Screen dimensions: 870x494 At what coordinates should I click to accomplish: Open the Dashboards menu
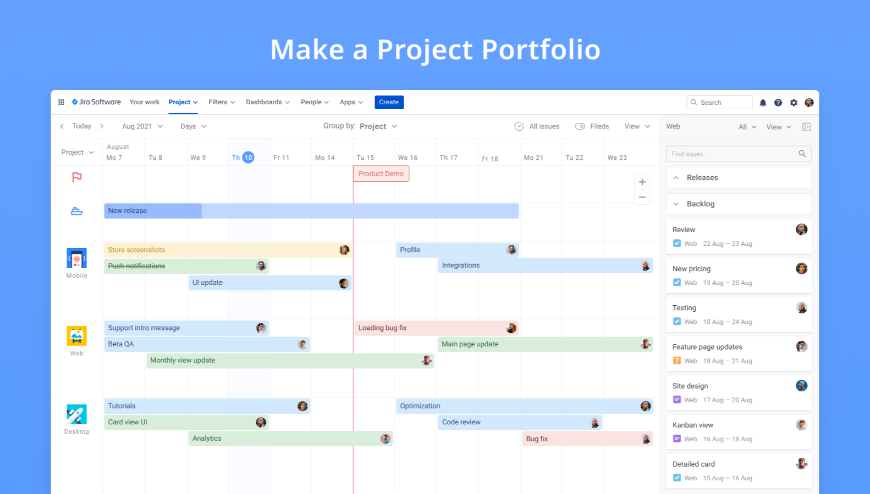(268, 102)
